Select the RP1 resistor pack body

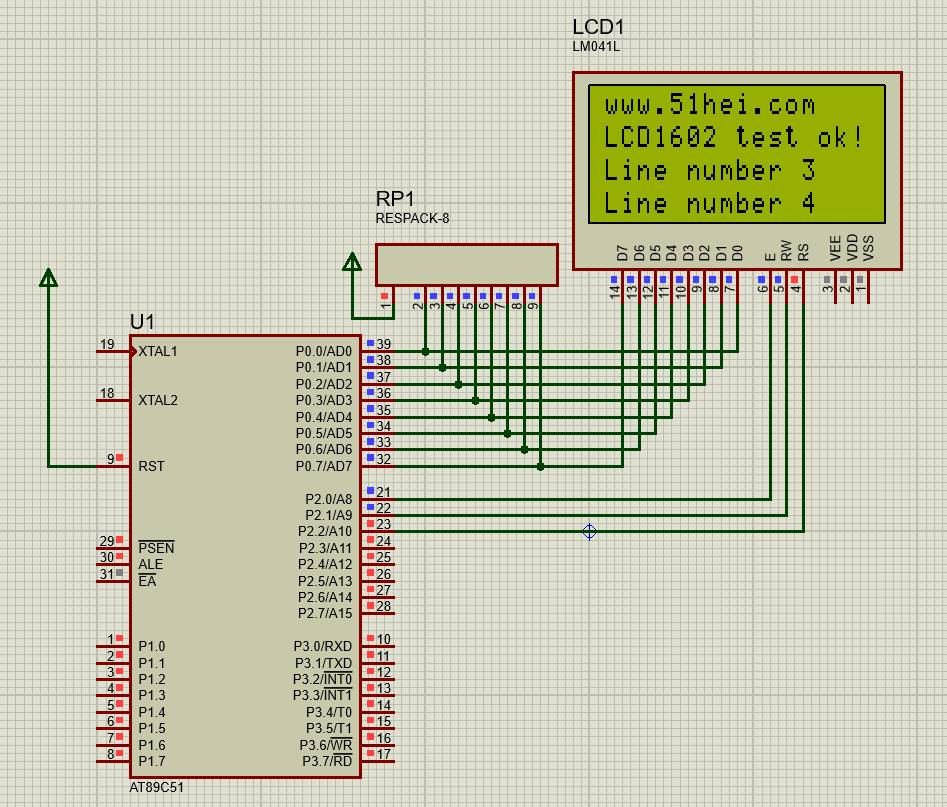(x=466, y=265)
